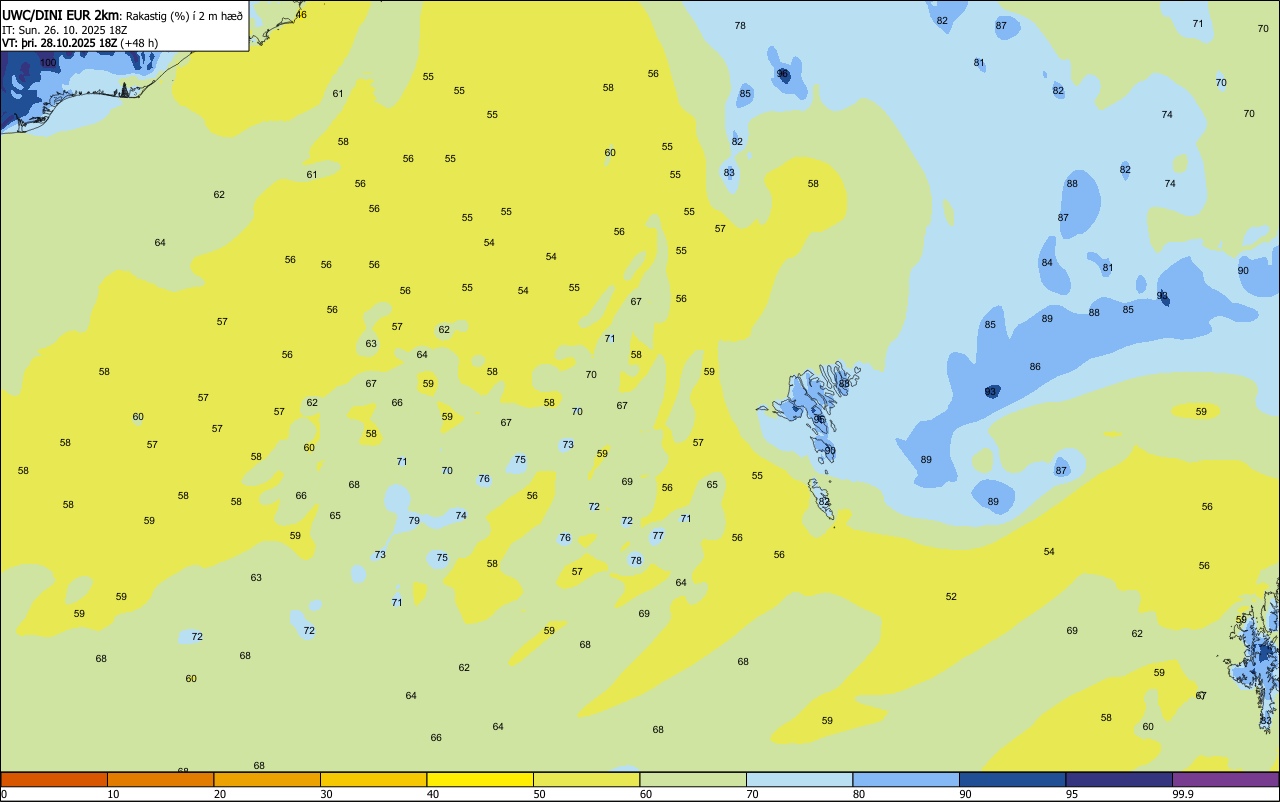Click the "100" humidity value over Iceland
Image resolution: width=1280 pixels, height=802 pixels.
coord(48,63)
